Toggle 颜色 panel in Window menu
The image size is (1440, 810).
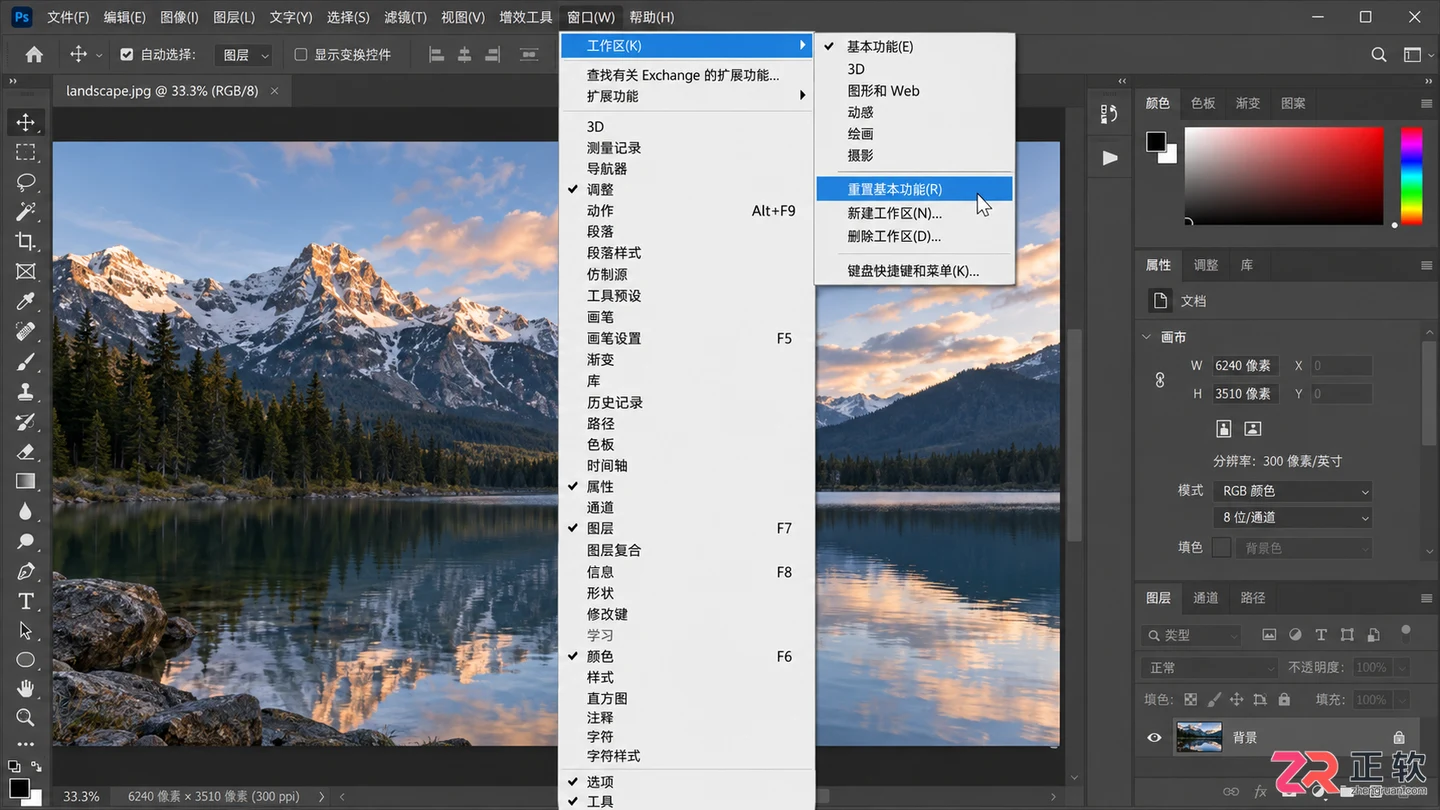686,657
